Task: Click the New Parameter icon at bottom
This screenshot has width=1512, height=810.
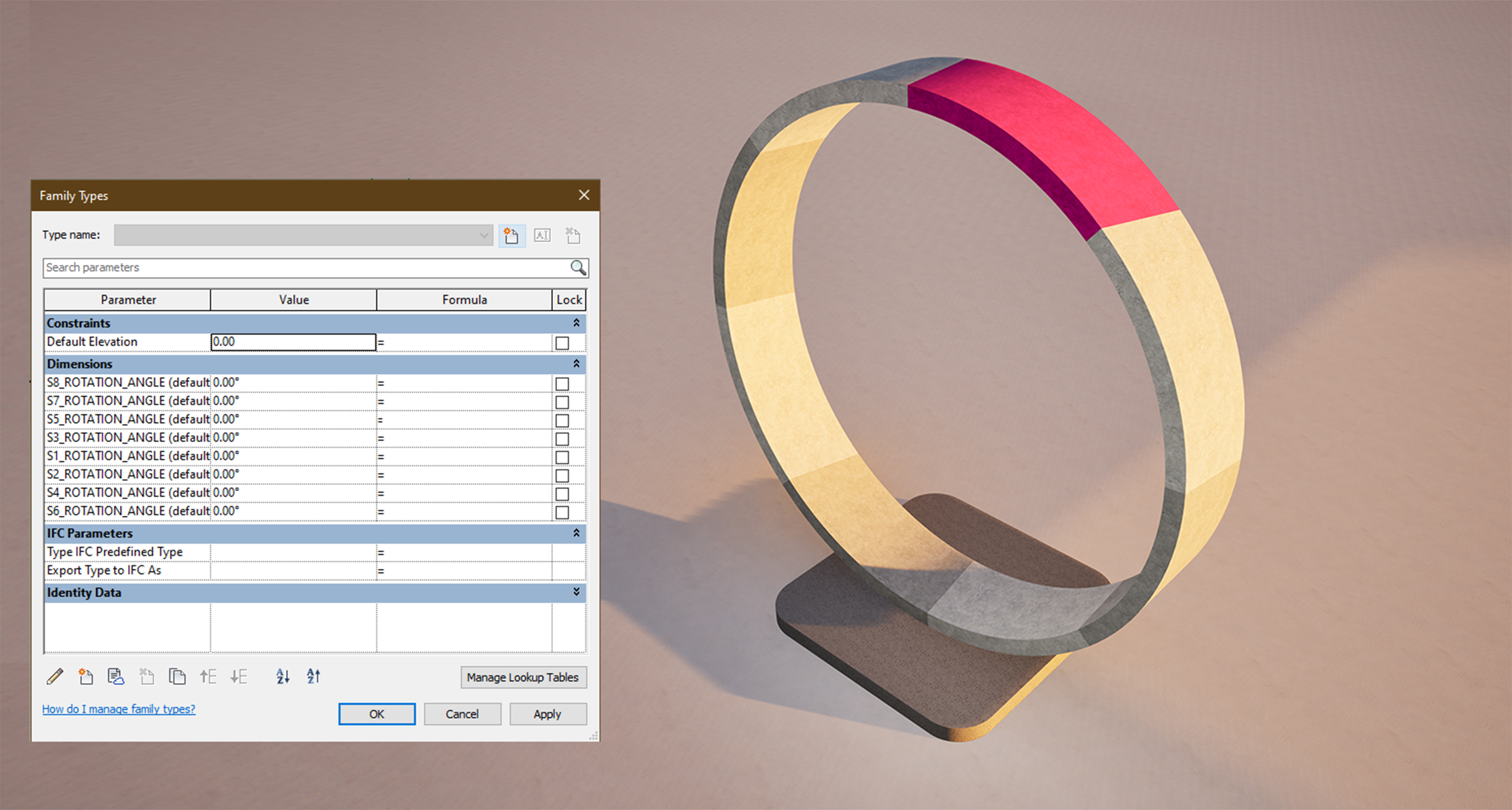Action: point(86,677)
